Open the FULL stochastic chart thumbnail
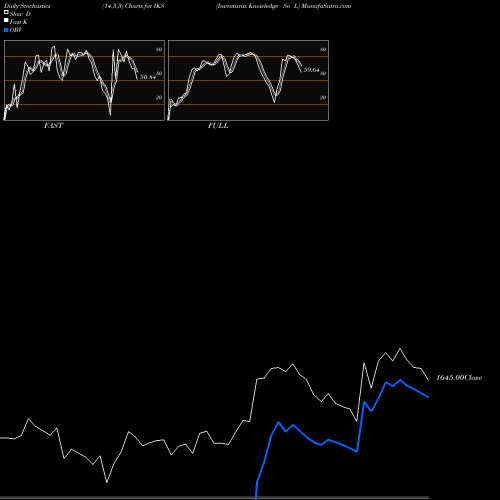This screenshot has height=500, width=500. (x=248, y=80)
